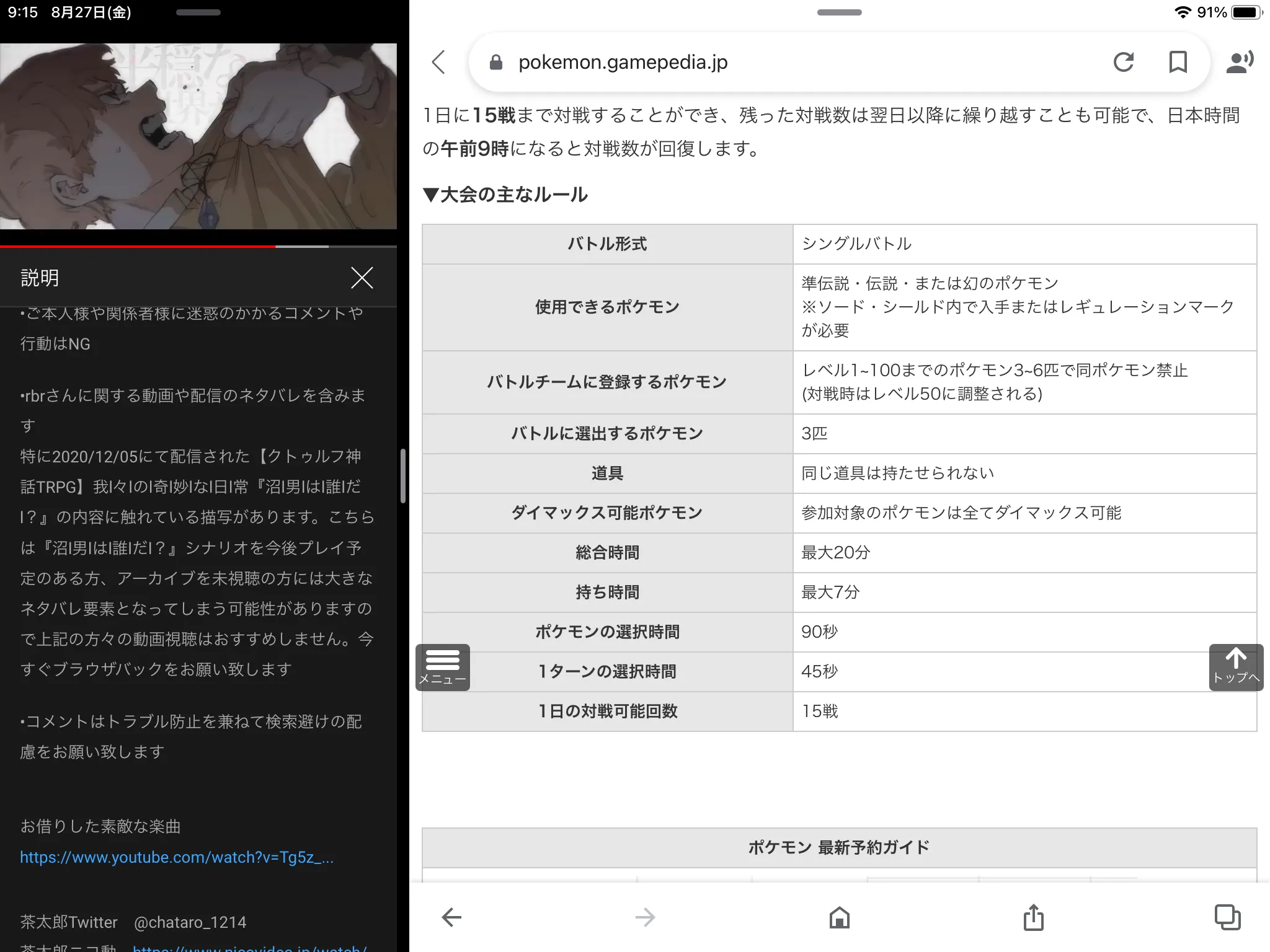Open the YouTube watch?v=Tg5z_ link
This screenshot has width=1270, height=952.
pyautogui.click(x=177, y=857)
